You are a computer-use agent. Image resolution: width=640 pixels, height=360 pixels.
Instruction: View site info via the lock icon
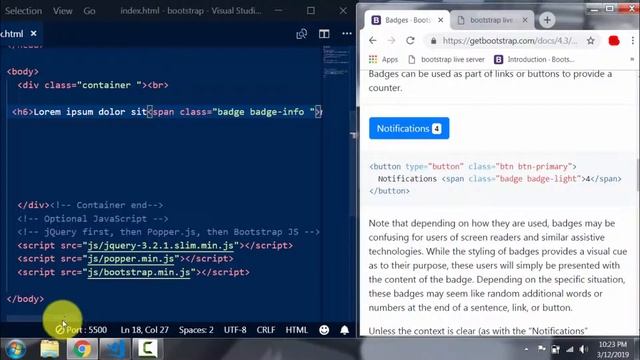pos(433,40)
